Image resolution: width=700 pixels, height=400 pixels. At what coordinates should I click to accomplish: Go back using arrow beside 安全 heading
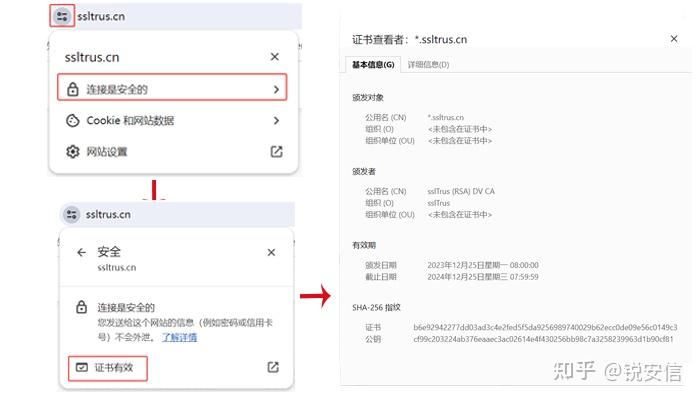(81, 252)
